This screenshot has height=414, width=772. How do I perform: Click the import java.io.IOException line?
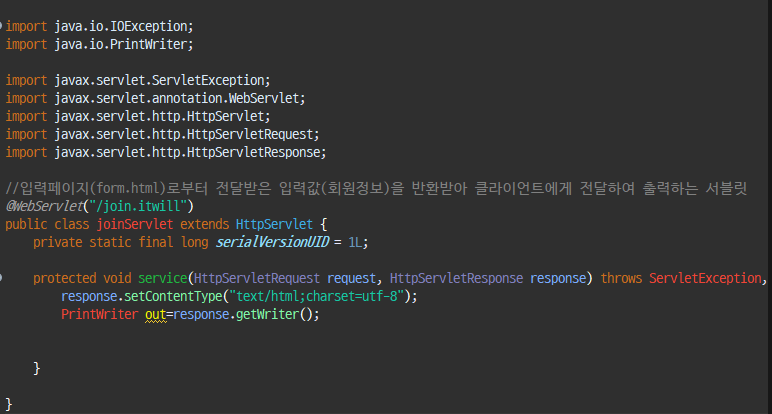[99, 26]
